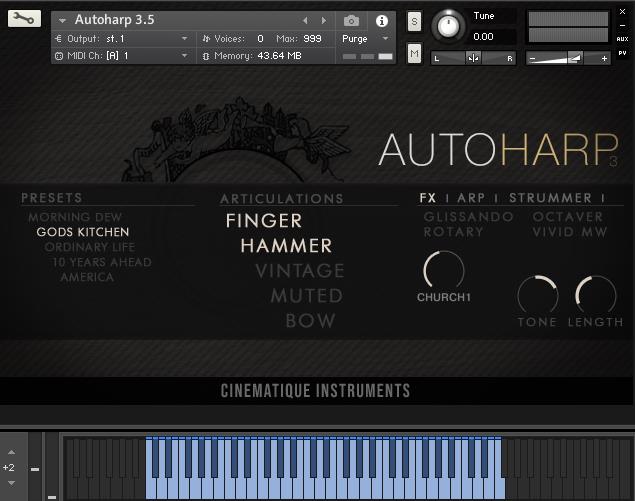Click the Voices count 0 value
The image size is (635, 501).
[260, 39]
